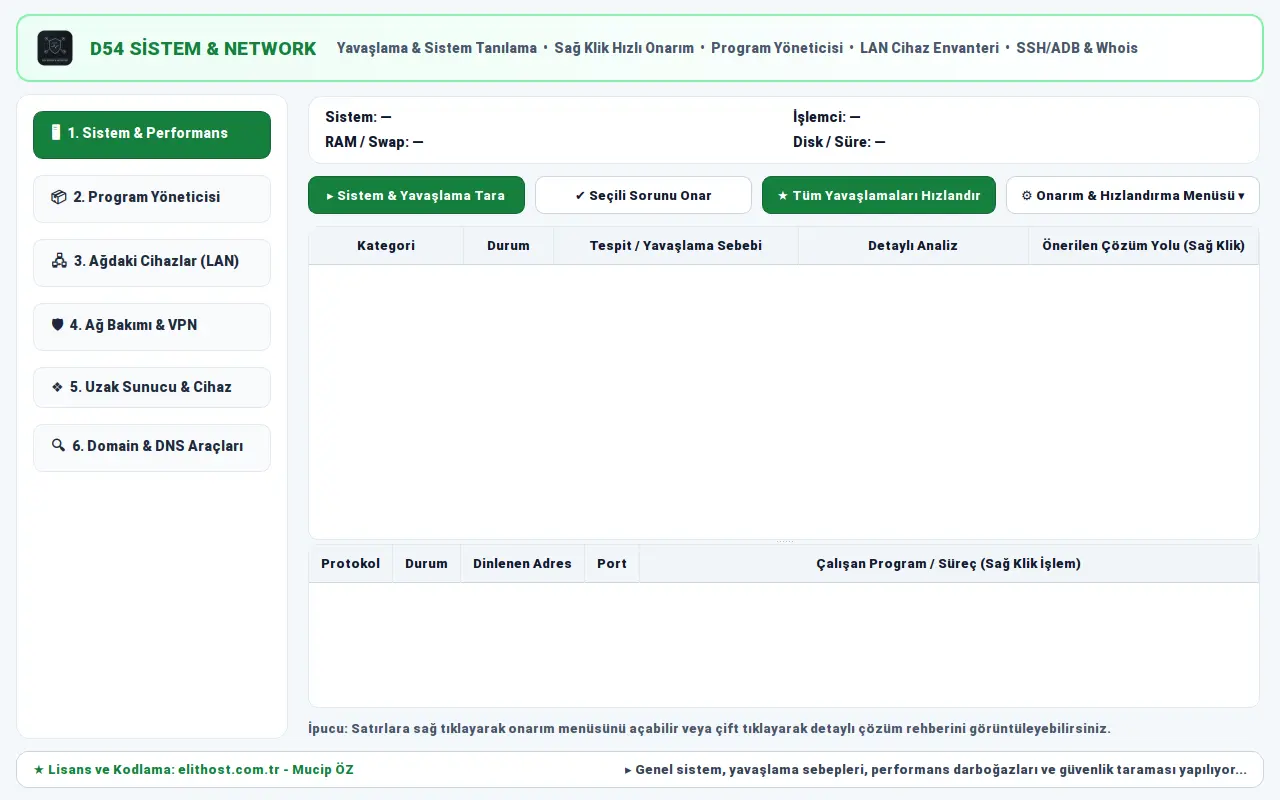Open Ağdaki Cihazlar (LAN) tab

tap(152, 262)
